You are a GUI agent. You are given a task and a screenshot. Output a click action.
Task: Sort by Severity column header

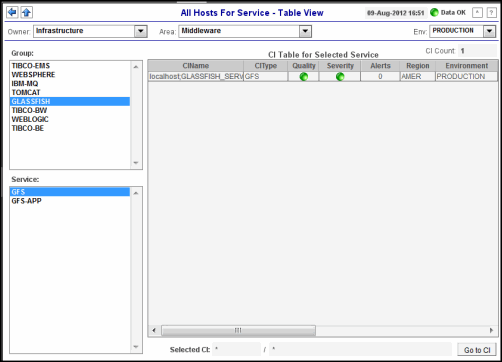tap(340, 66)
